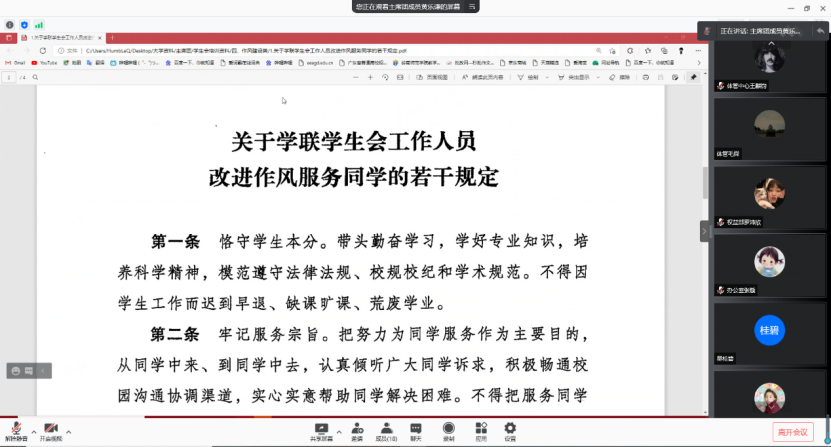Screen dimensions: 831x447
Task: Click the shield security icon at top left
Action: click(24, 24)
